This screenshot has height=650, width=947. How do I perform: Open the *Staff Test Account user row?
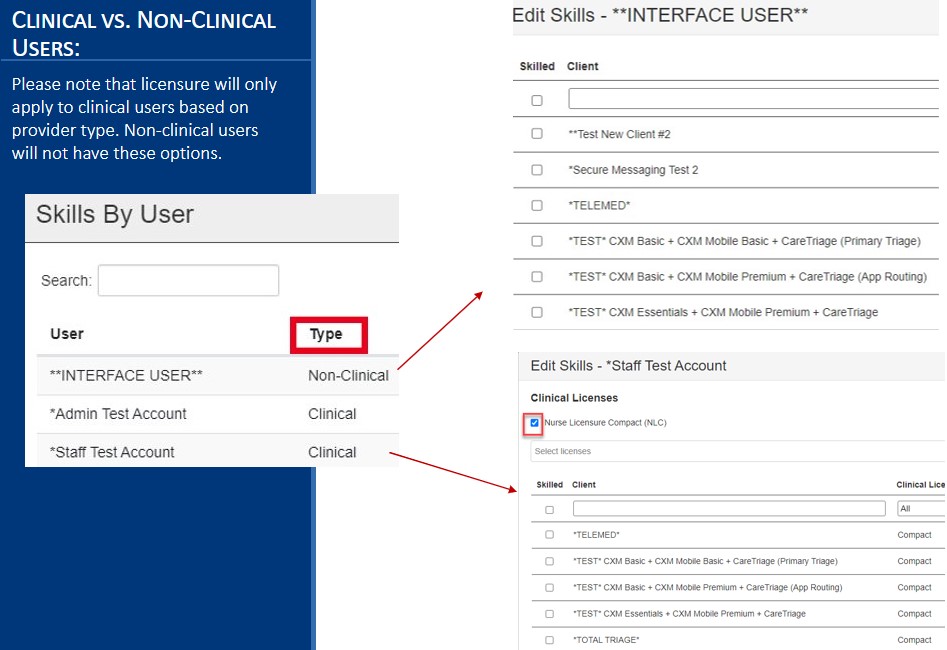(x=113, y=452)
